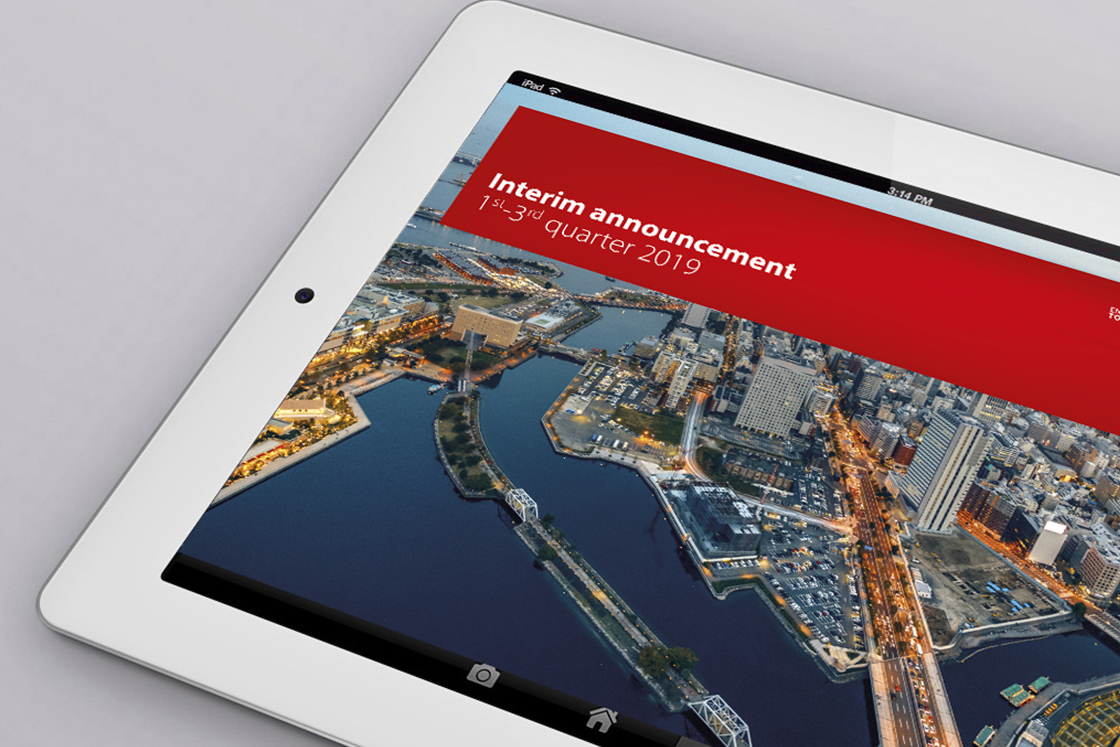Tap the iPad front camera lens
Viewport: 1120px width, 747px height.
pyautogui.click(x=304, y=294)
